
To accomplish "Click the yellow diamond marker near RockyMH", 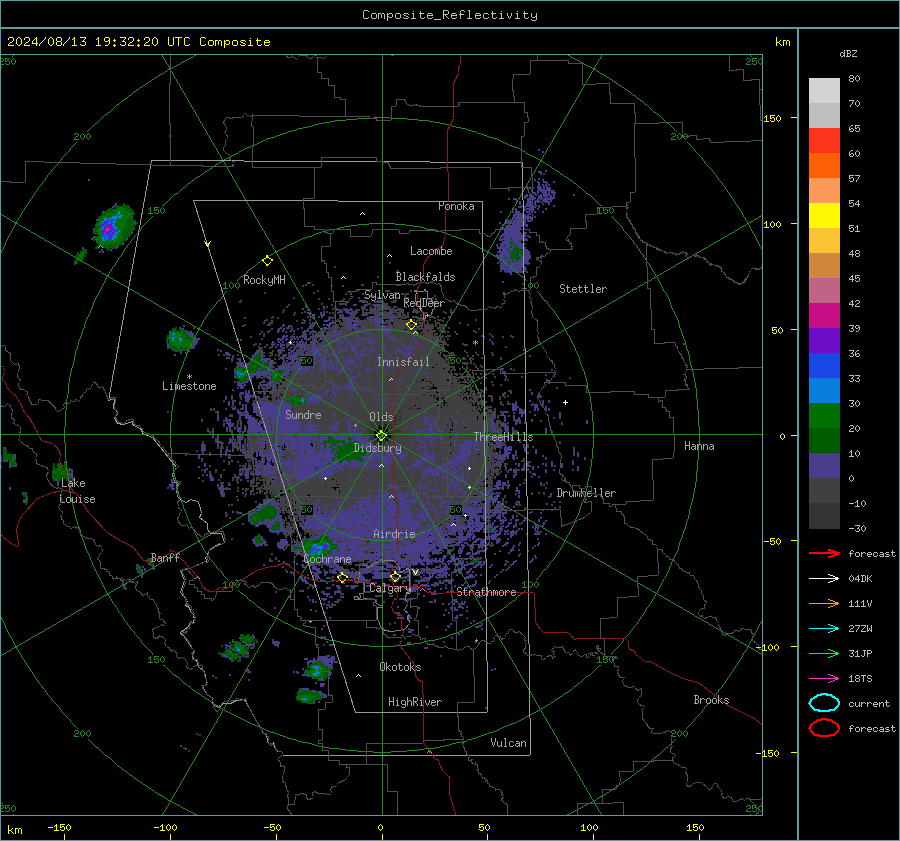I will click(267, 261).
